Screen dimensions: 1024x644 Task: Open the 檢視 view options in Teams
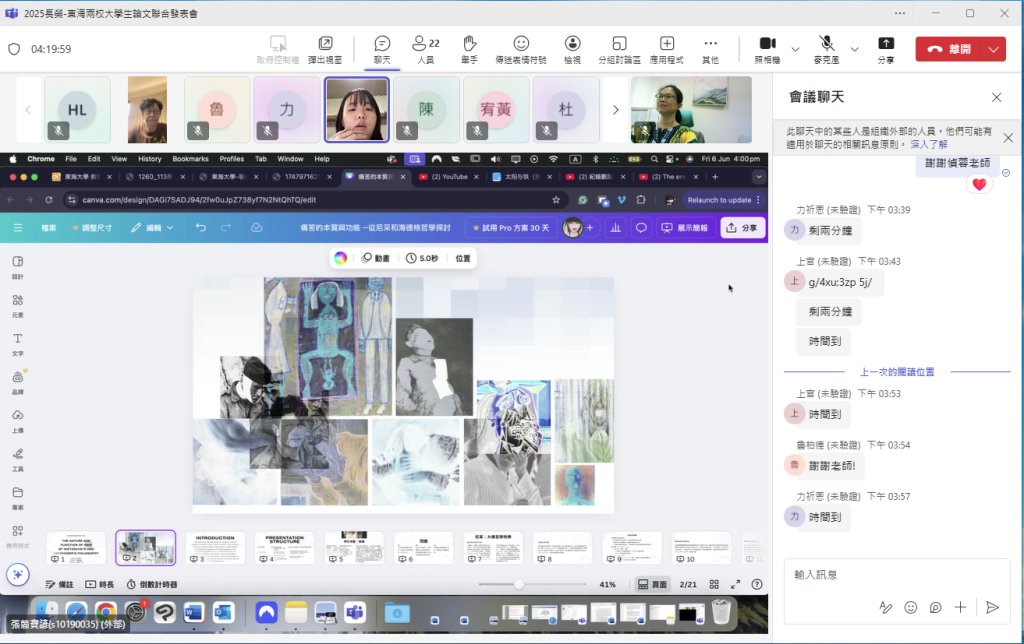(x=572, y=50)
